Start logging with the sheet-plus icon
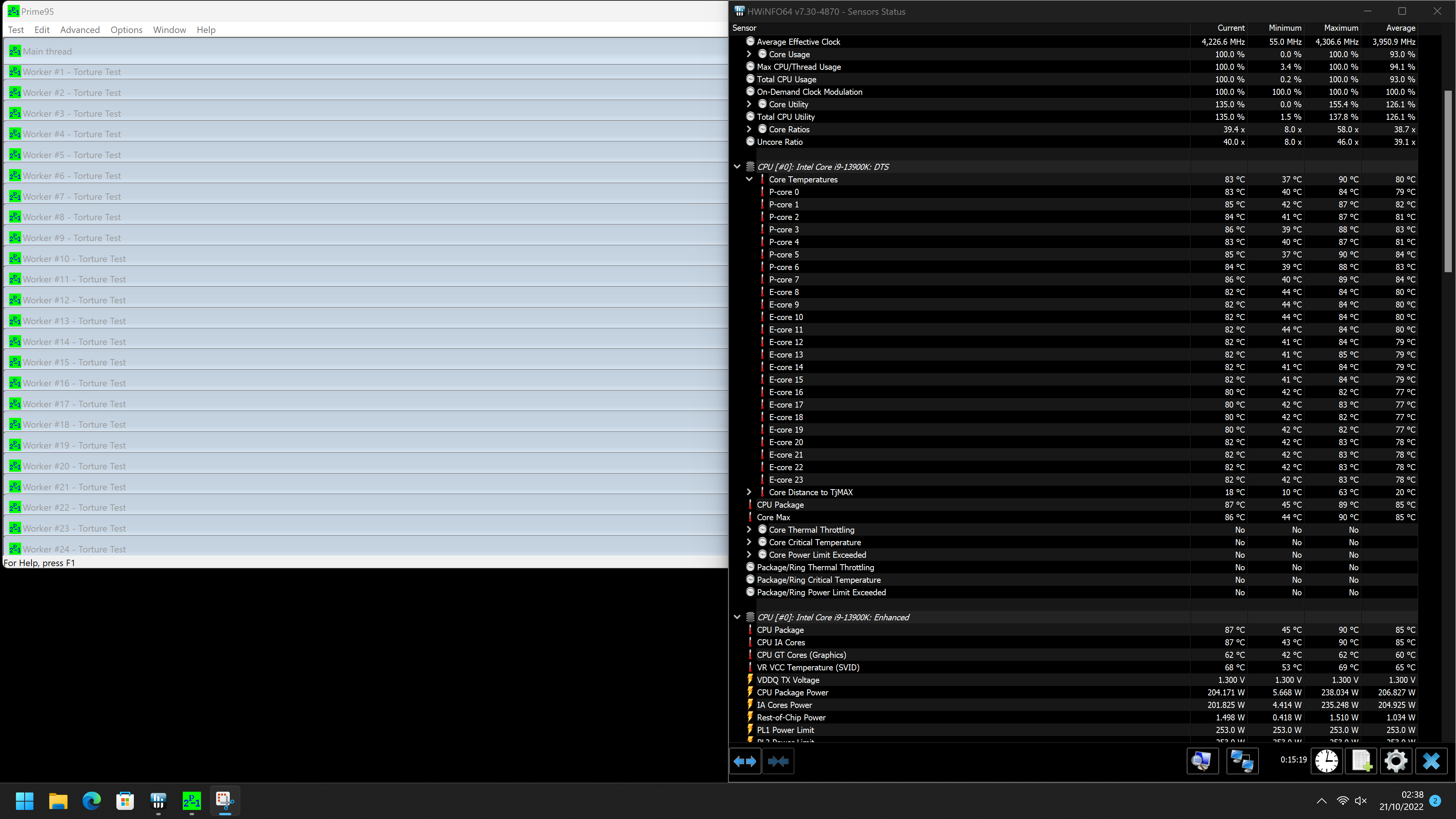Viewport: 1456px width, 819px height. coord(1361,761)
